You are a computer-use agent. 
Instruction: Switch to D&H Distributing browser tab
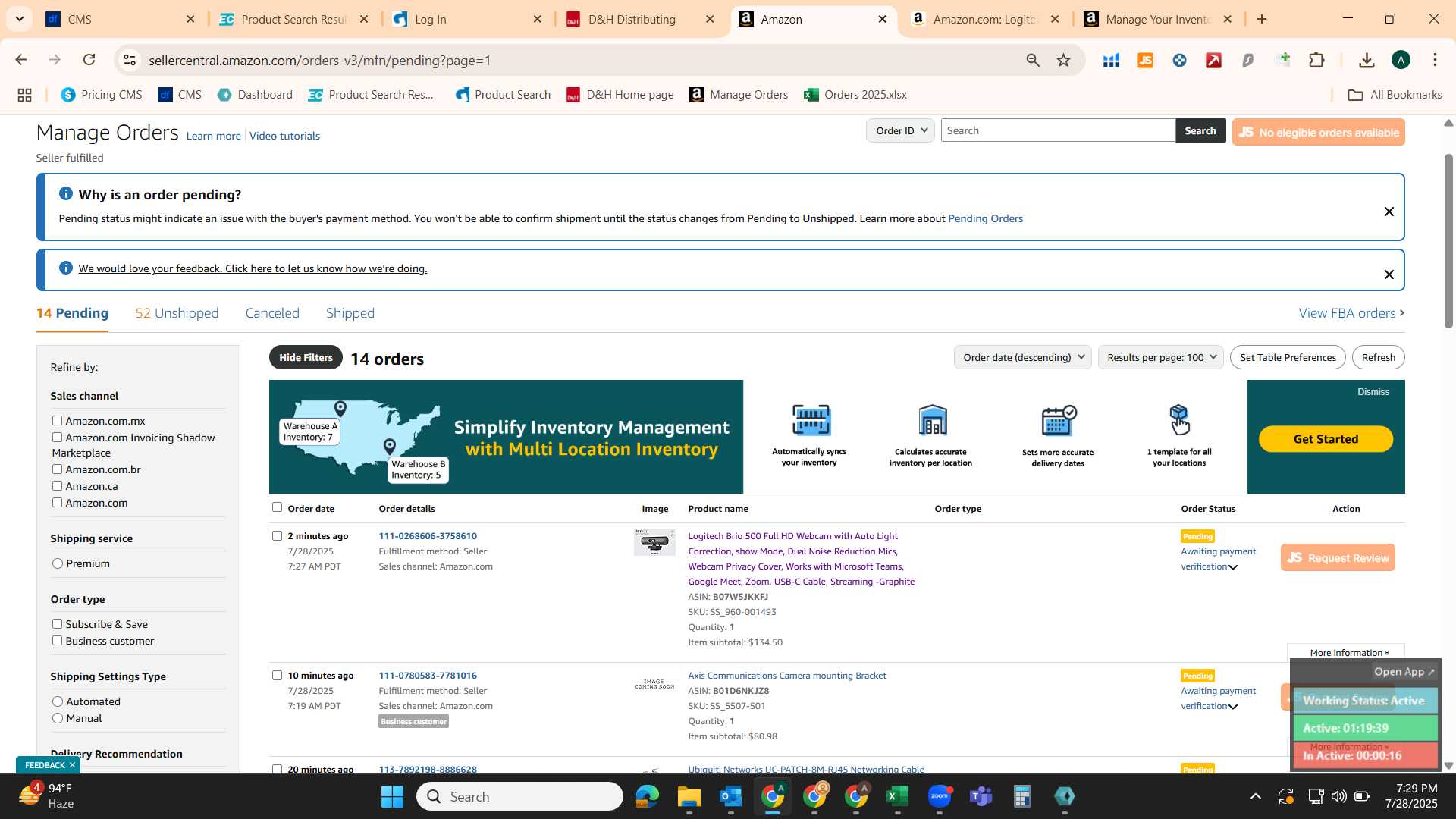pyautogui.click(x=632, y=20)
